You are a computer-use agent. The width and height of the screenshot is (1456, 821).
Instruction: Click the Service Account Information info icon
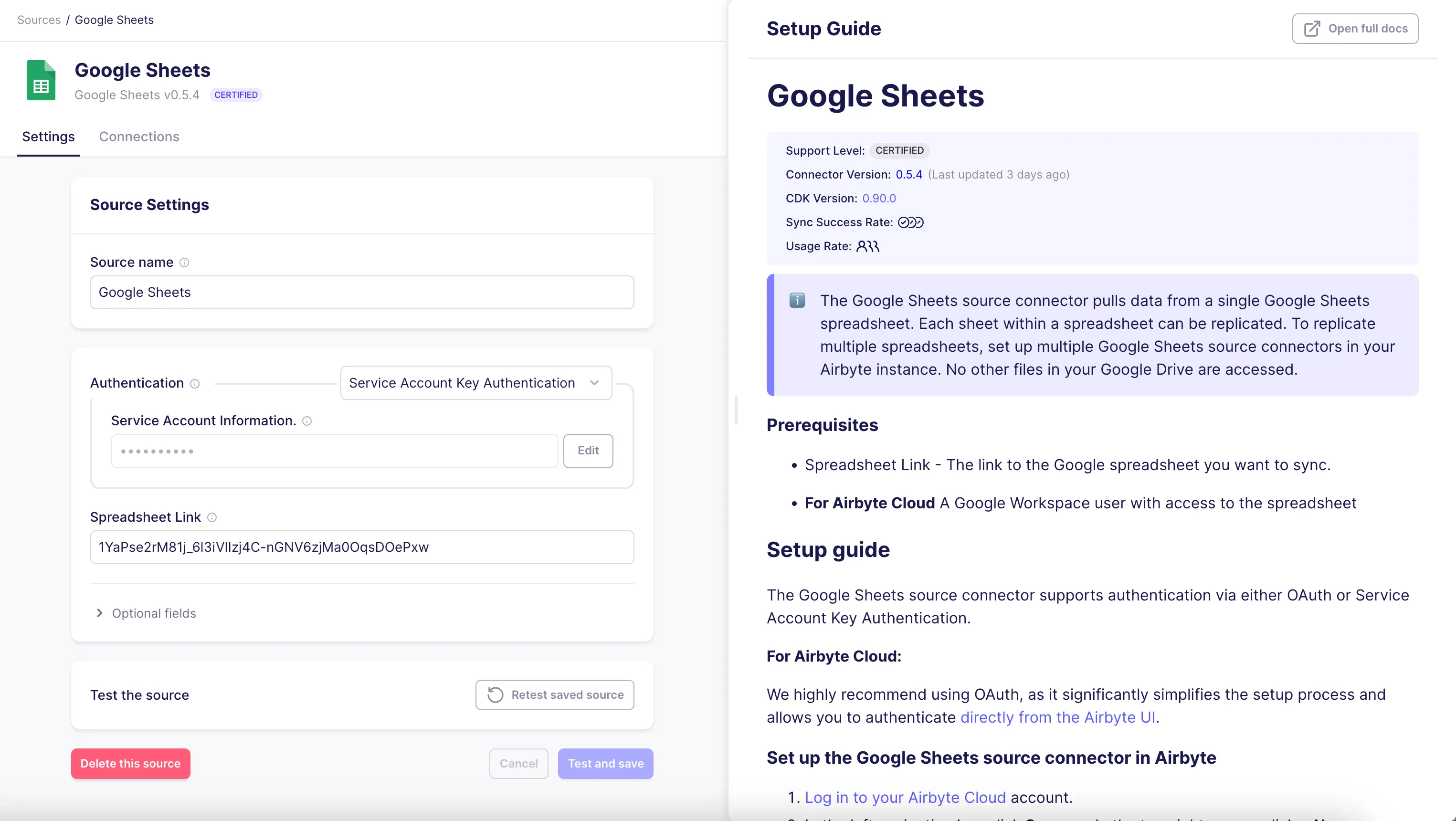pyautogui.click(x=307, y=421)
